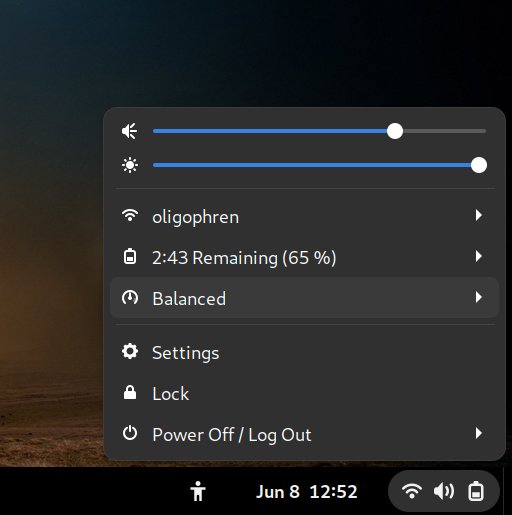Click the battery icon in the menu row
512x515 pixels.
tap(130, 256)
